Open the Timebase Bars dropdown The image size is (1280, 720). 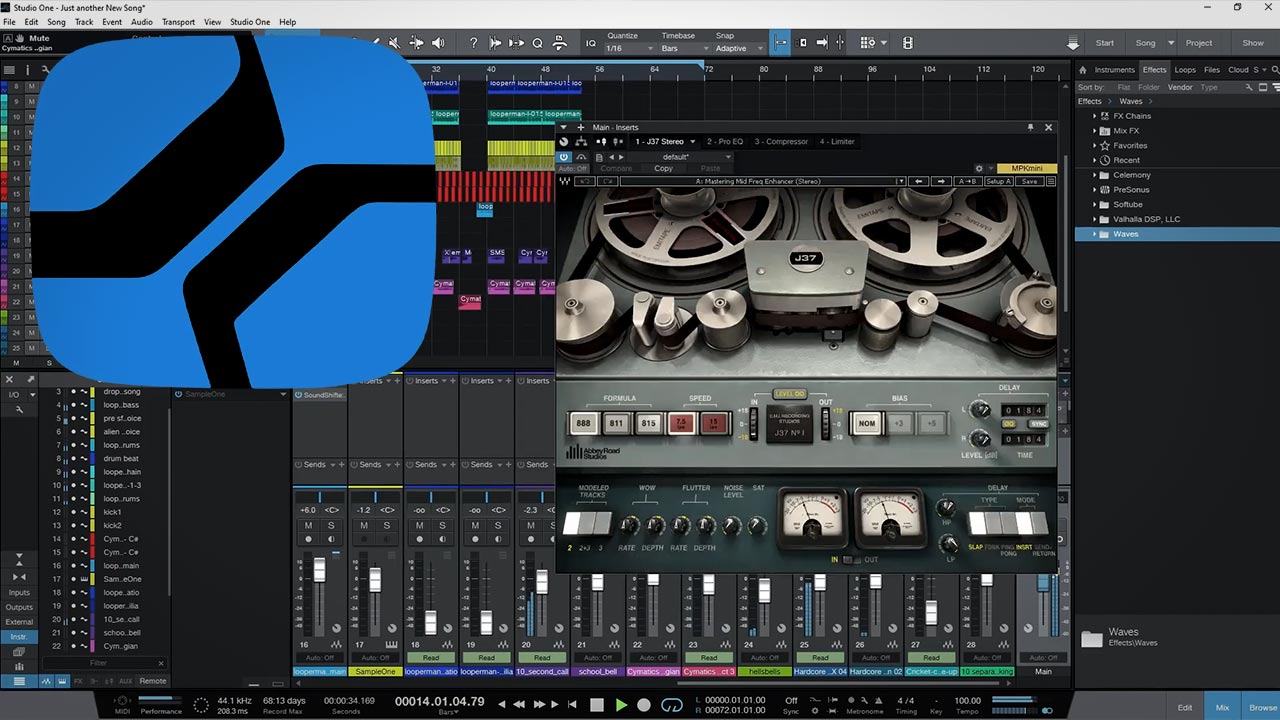coord(683,48)
